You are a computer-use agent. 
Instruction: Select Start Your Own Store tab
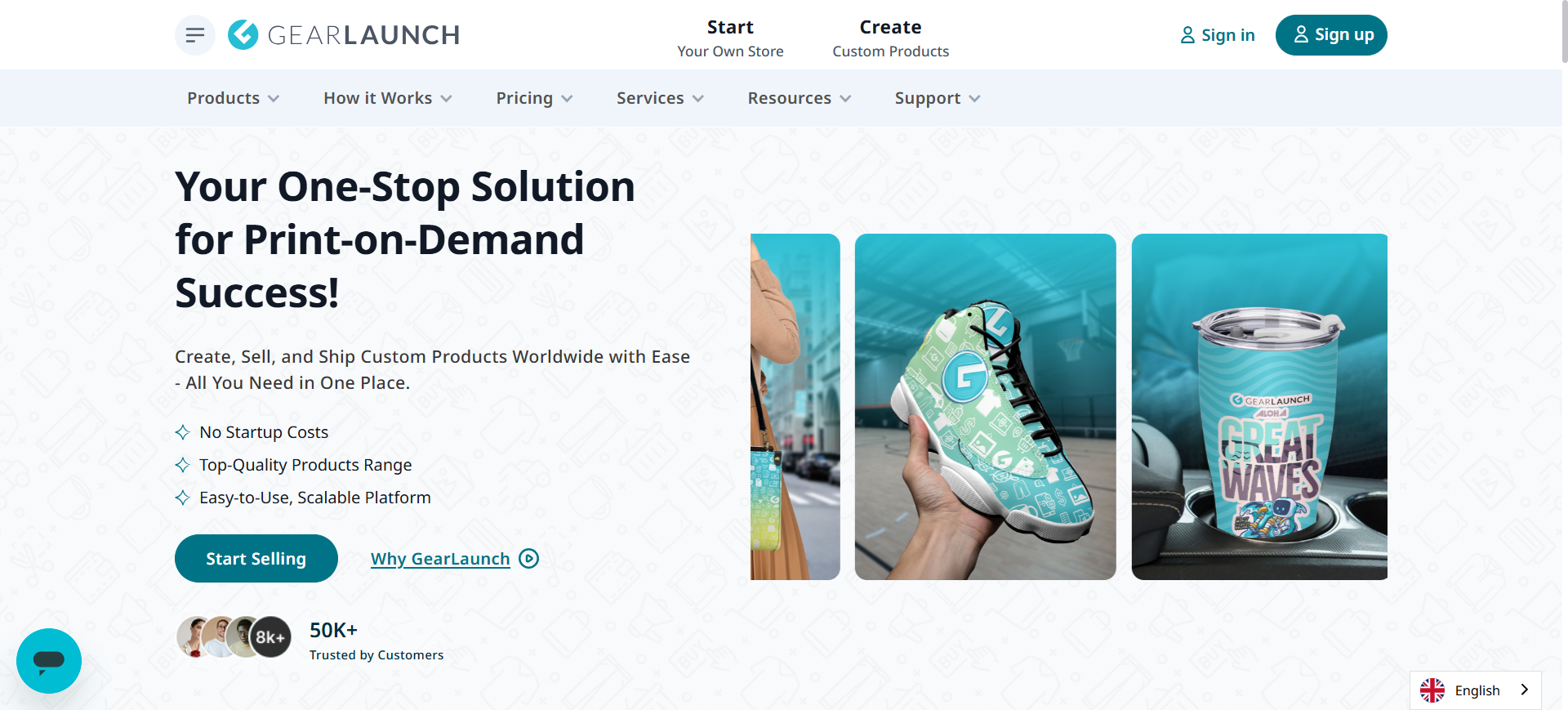click(x=730, y=38)
